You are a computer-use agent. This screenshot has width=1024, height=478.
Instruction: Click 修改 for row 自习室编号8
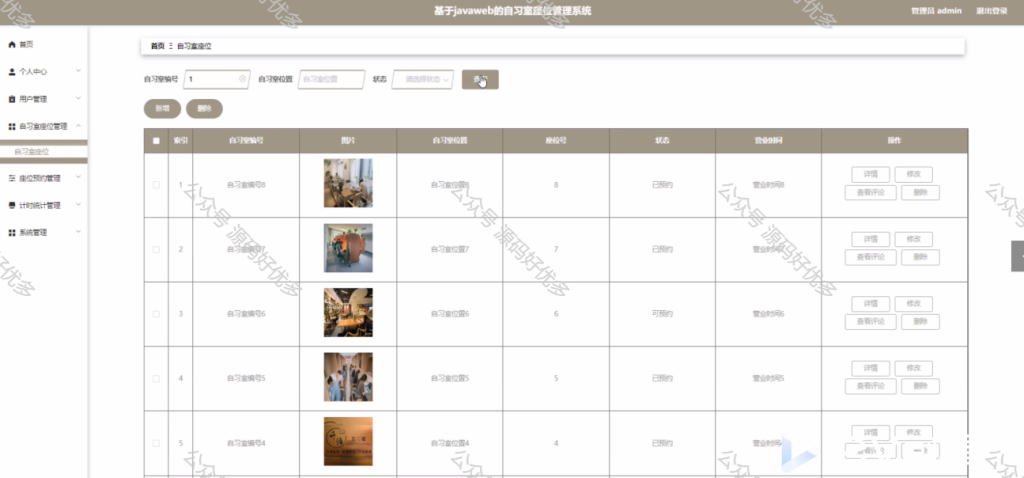pos(914,174)
